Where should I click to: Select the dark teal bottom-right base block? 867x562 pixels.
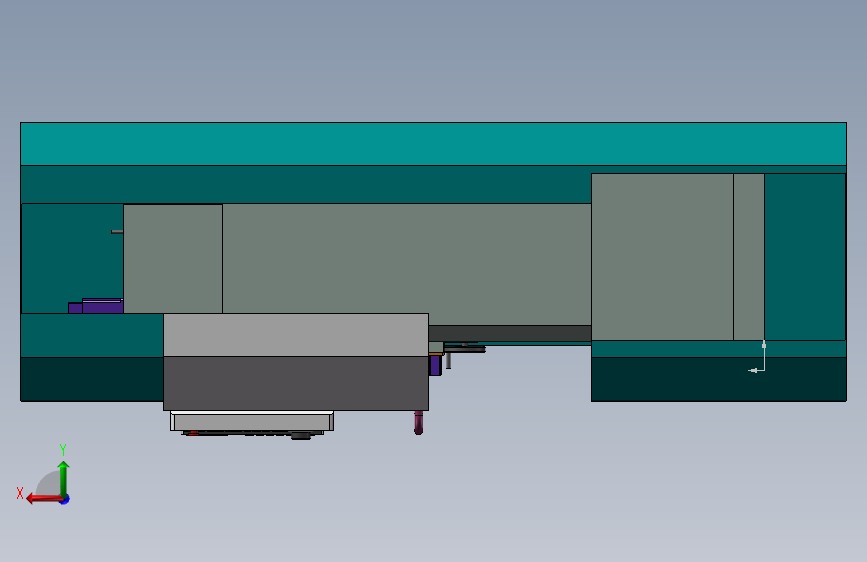point(719,379)
